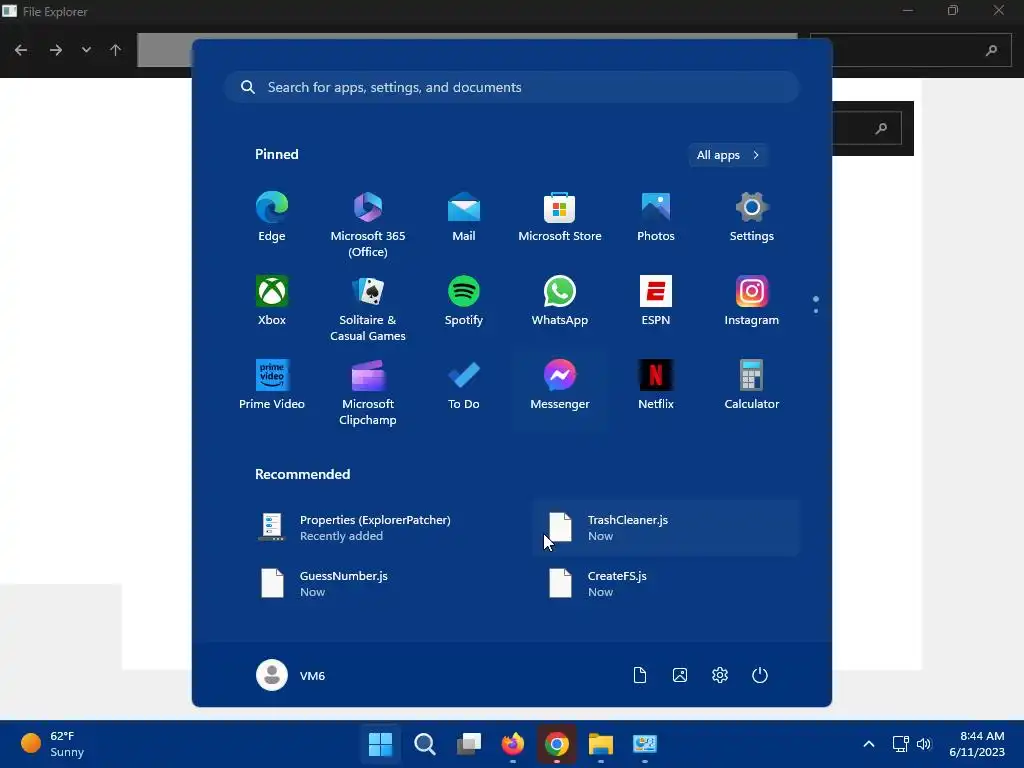Open taskbar Search icon
The width and height of the screenshot is (1024, 768).
point(424,744)
